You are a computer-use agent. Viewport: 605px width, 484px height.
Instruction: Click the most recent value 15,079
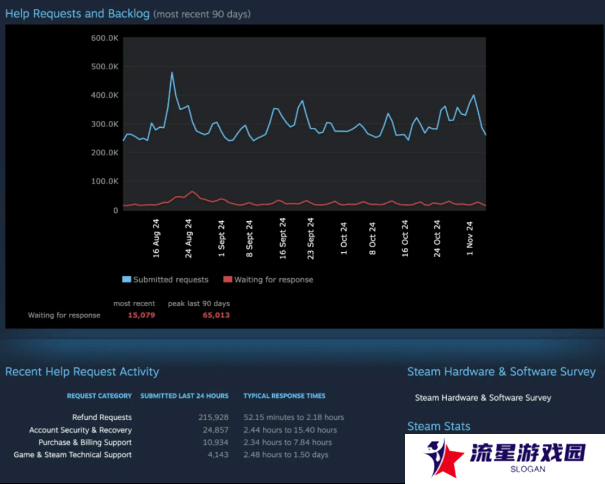click(141, 315)
